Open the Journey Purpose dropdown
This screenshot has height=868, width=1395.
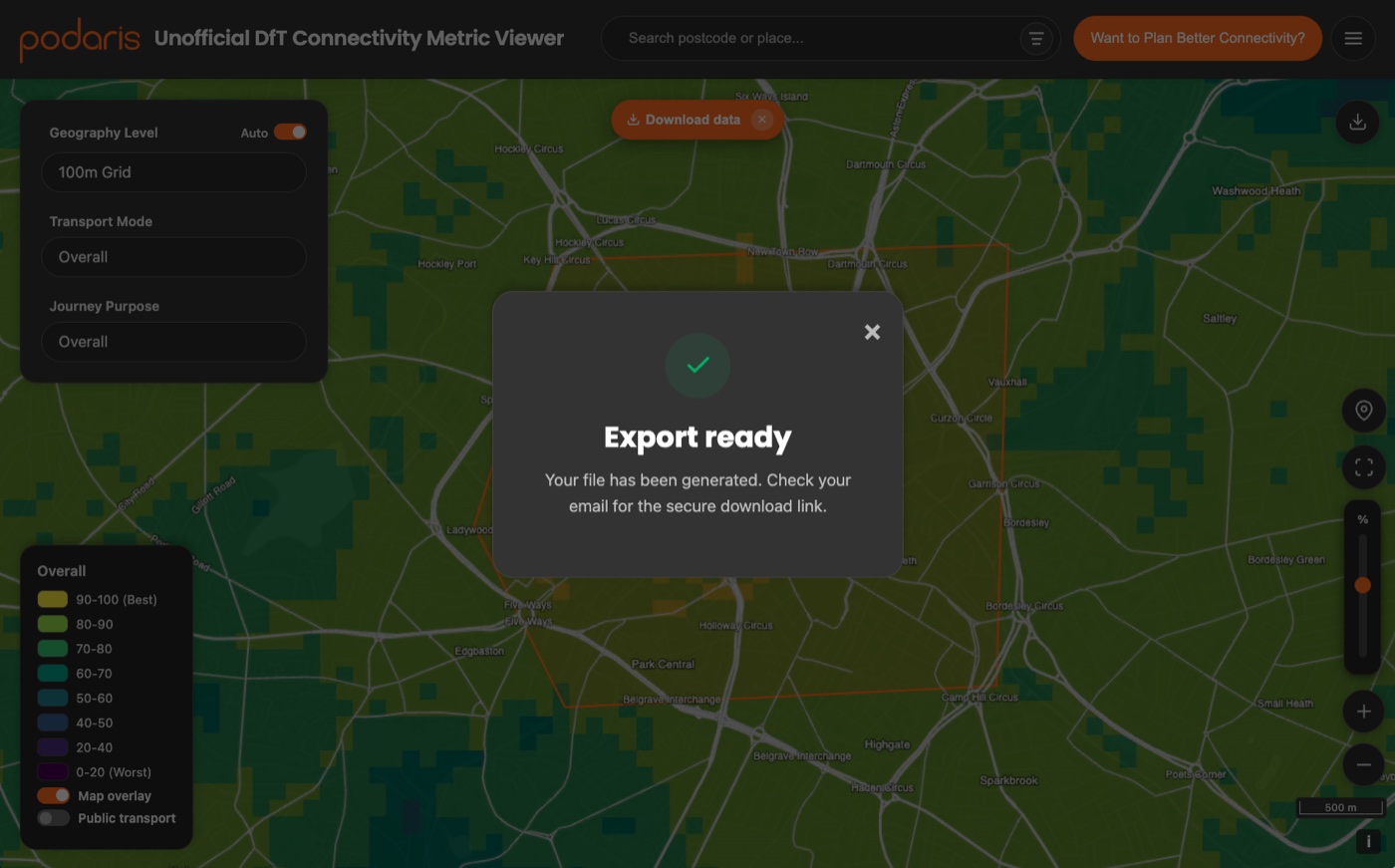coord(173,342)
